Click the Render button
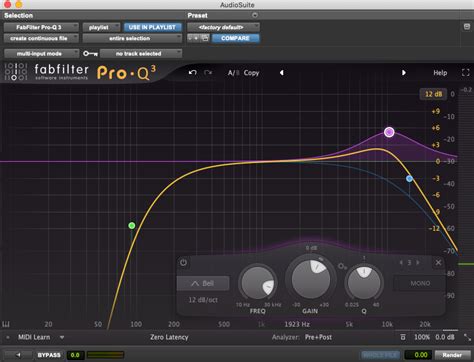 pos(452,355)
